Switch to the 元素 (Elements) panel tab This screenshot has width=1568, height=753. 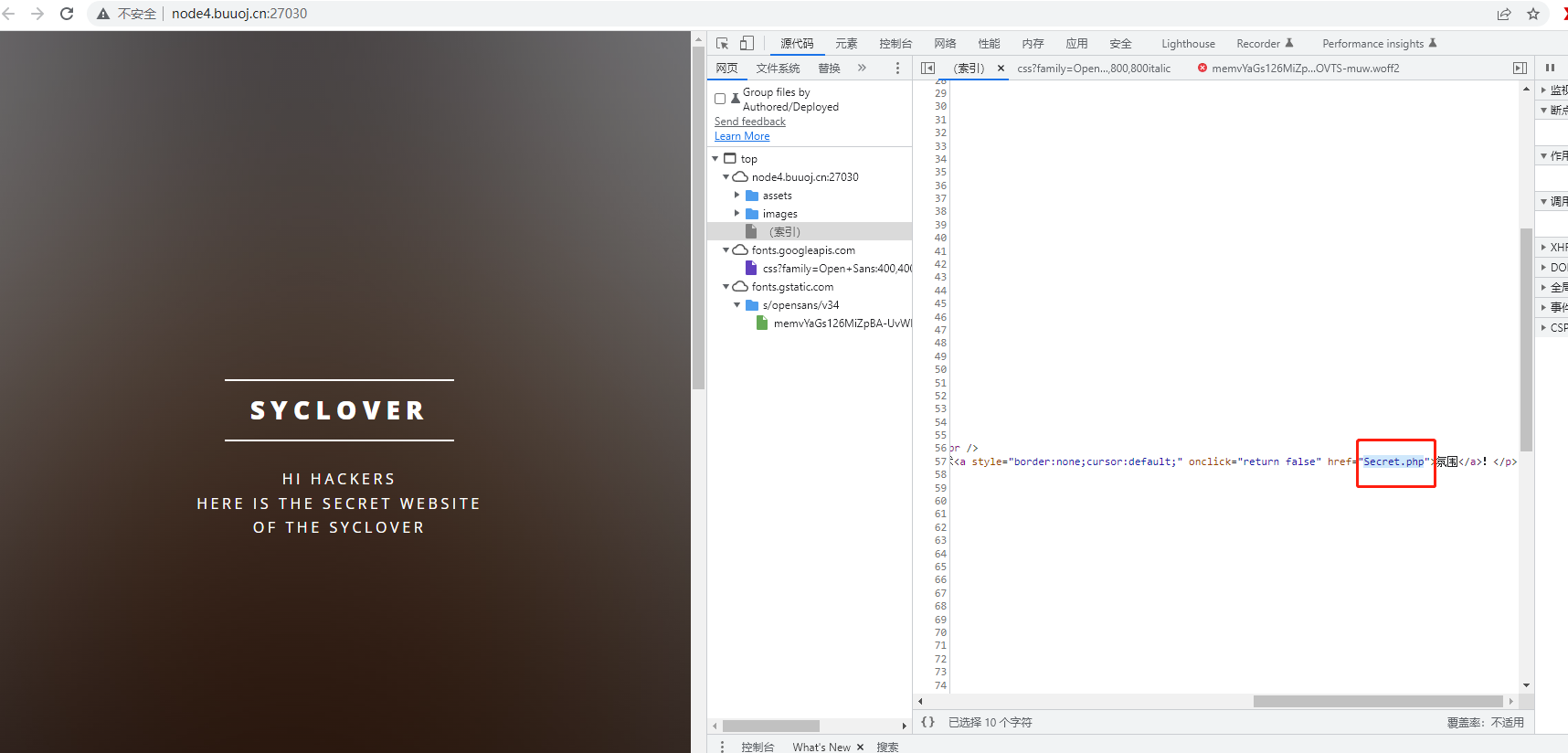coord(846,43)
